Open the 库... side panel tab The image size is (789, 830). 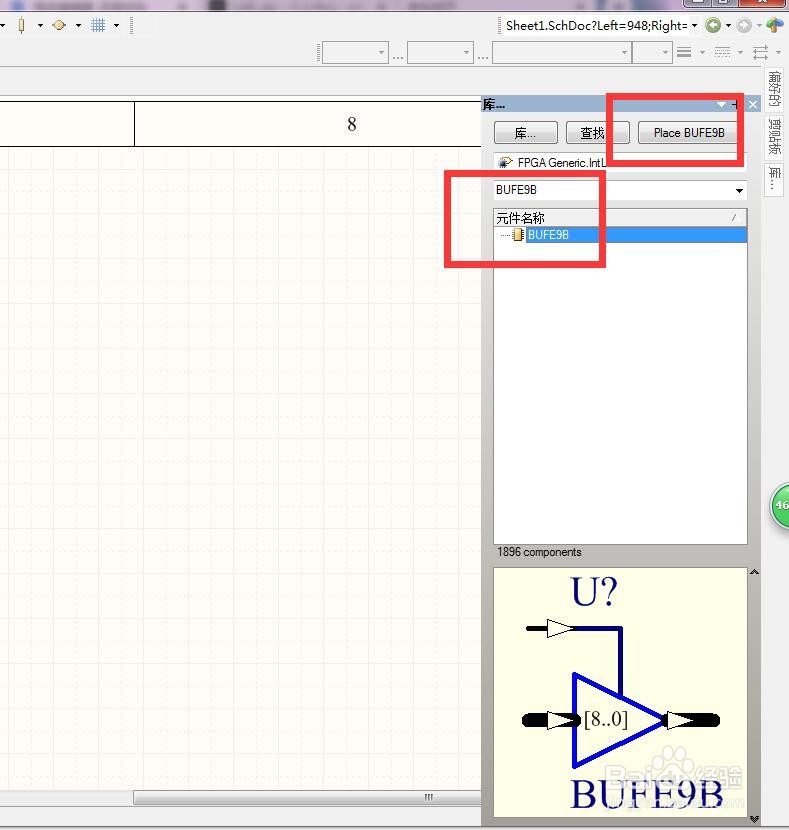click(774, 179)
